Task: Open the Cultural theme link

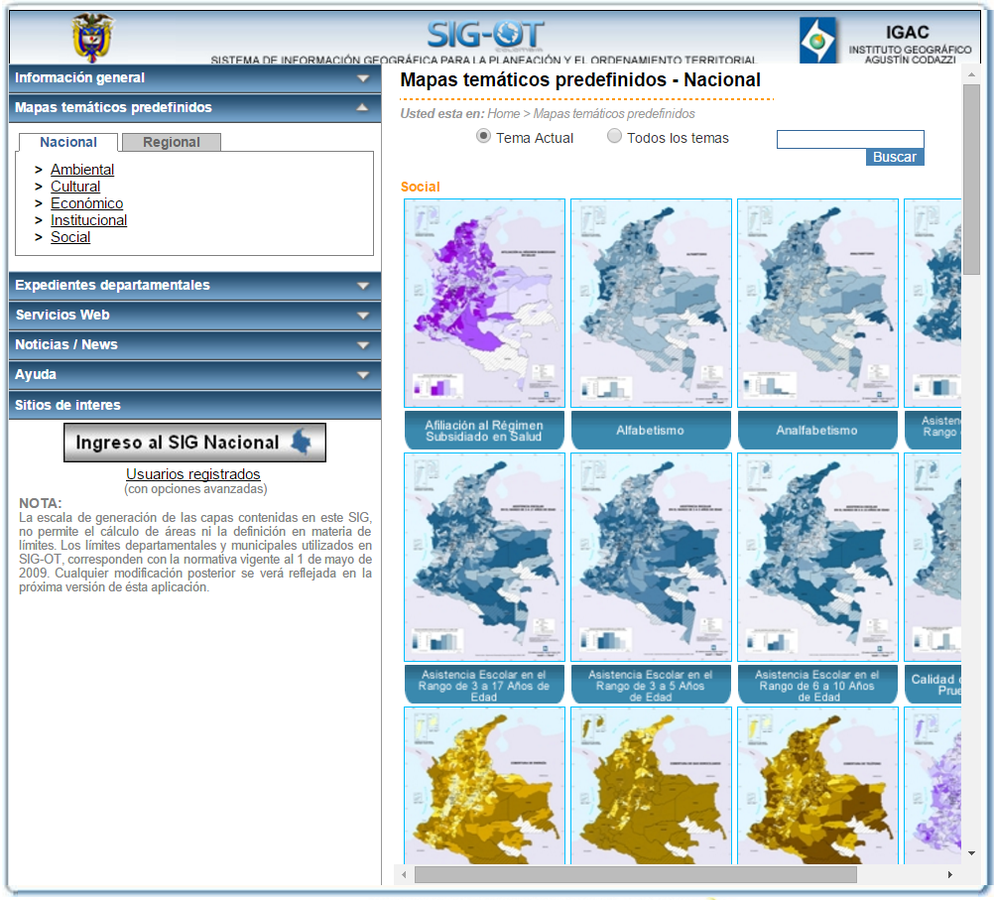Action: (x=76, y=187)
